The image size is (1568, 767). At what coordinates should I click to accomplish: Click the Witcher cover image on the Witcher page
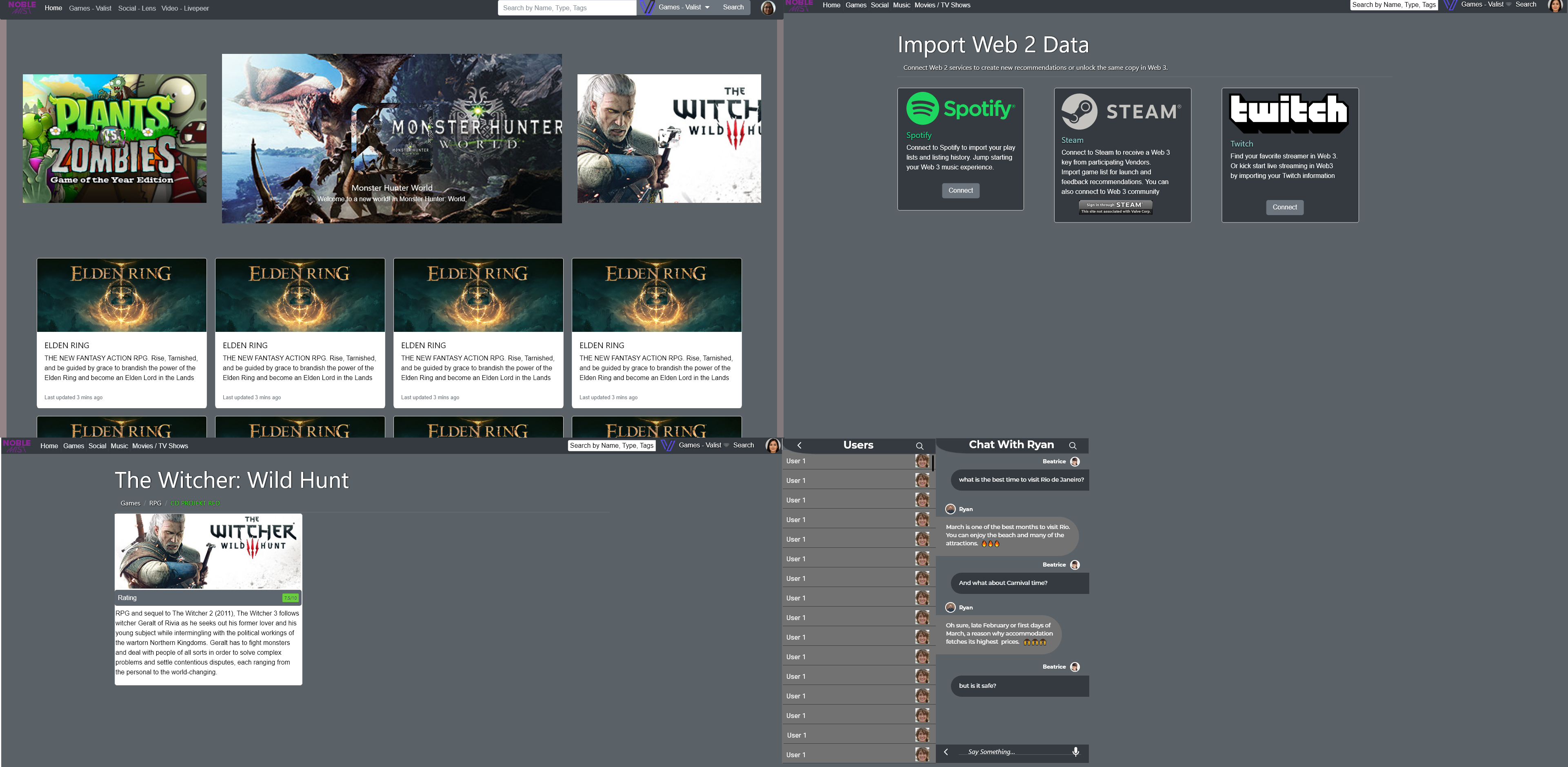(x=208, y=551)
